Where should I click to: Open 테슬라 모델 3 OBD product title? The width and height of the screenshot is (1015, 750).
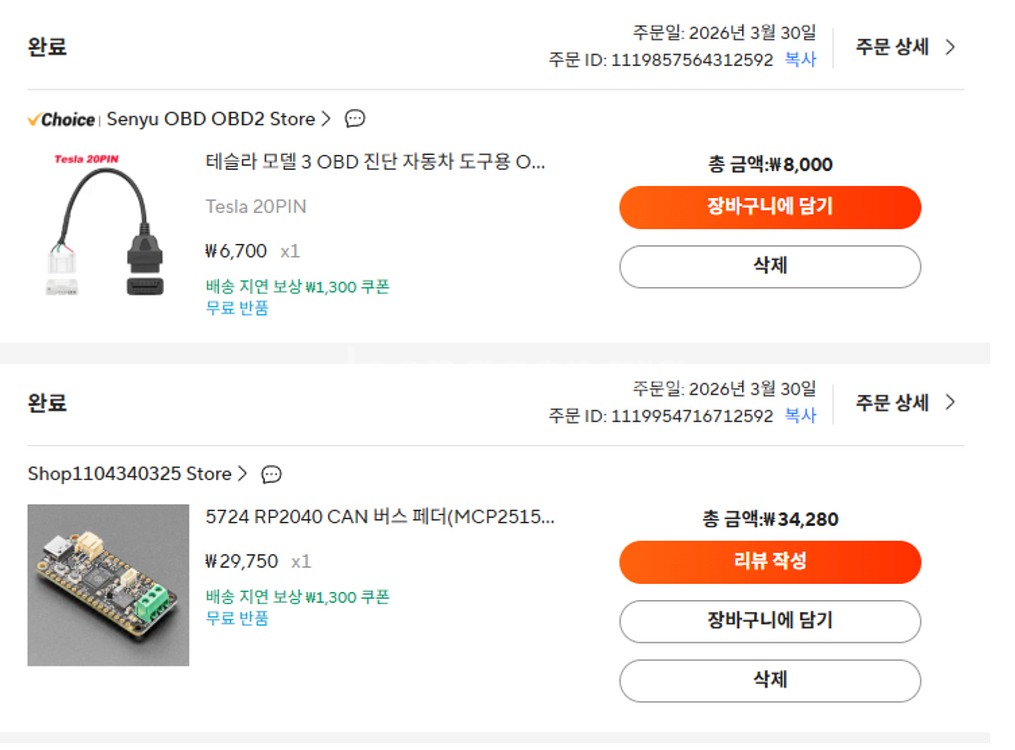click(x=375, y=162)
